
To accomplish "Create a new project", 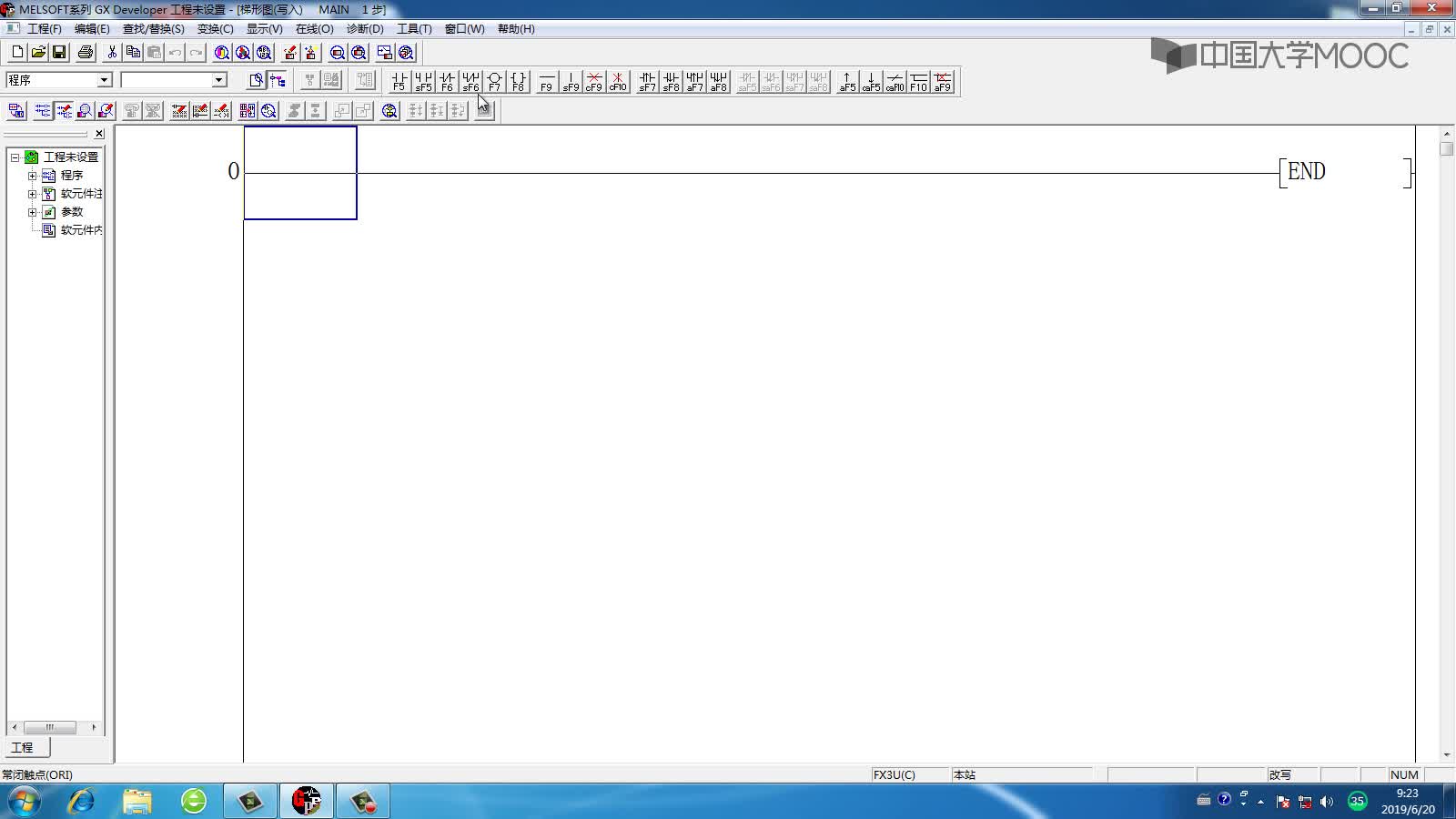I will [16, 53].
